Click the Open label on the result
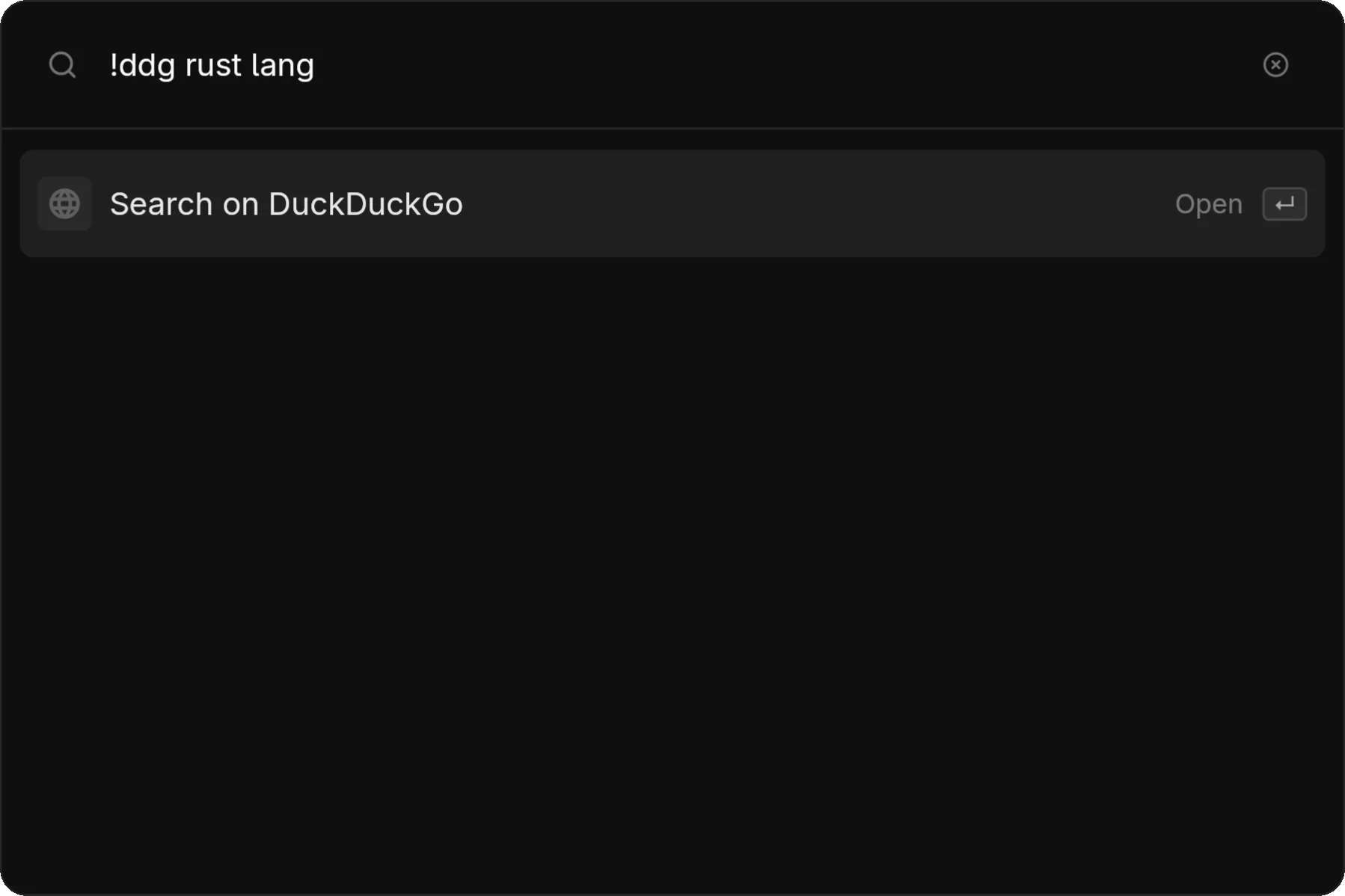 (x=1208, y=203)
